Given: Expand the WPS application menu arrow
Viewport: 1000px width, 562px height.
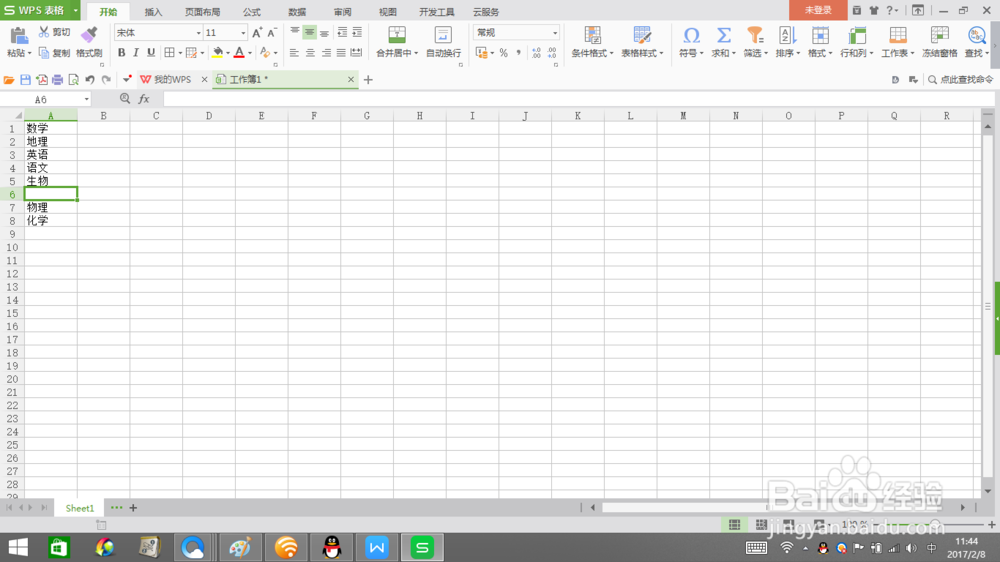Looking at the screenshot, I should click(75, 10).
